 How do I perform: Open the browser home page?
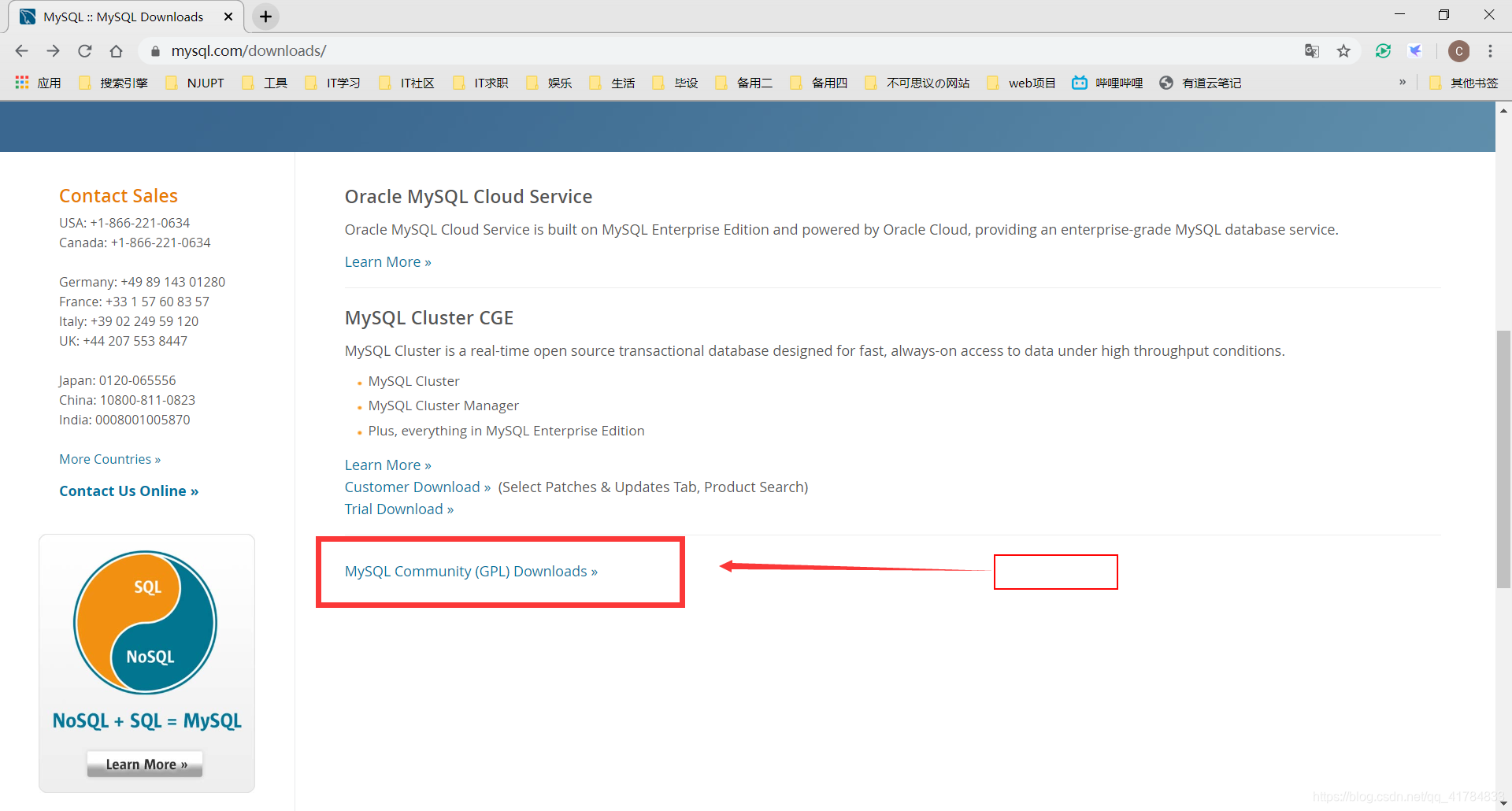pyautogui.click(x=117, y=50)
